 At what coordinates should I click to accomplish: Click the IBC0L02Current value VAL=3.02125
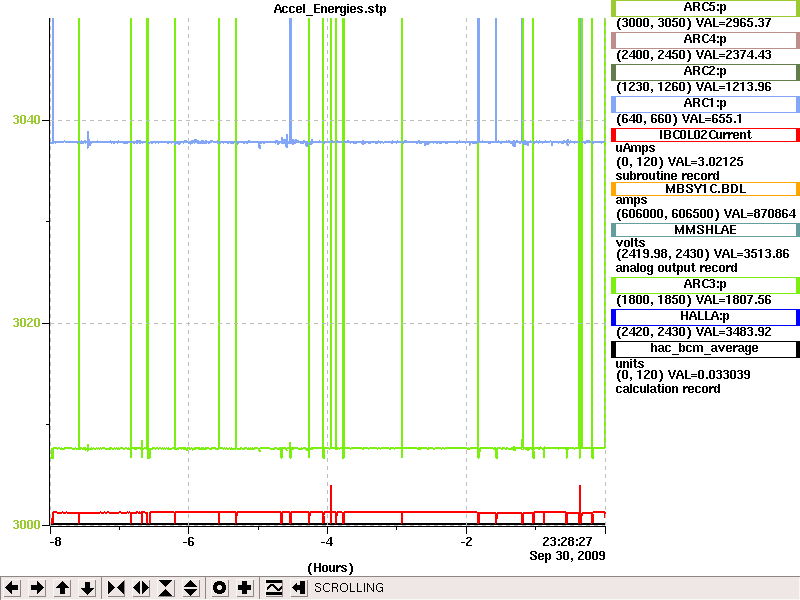point(706,162)
